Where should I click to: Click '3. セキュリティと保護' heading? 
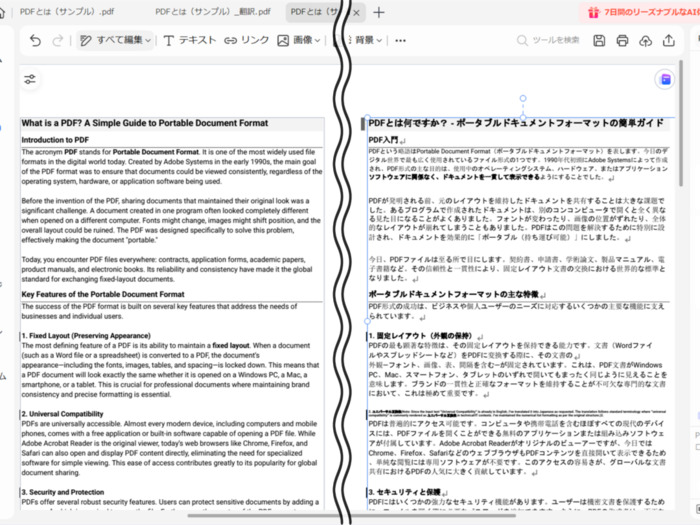404,492
